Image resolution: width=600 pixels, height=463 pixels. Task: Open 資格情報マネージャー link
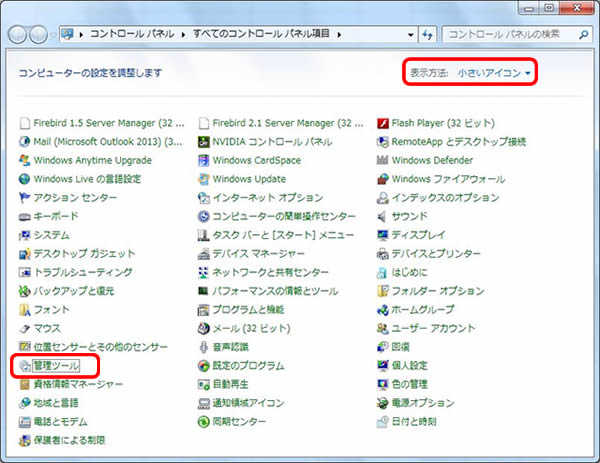(78, 384)
